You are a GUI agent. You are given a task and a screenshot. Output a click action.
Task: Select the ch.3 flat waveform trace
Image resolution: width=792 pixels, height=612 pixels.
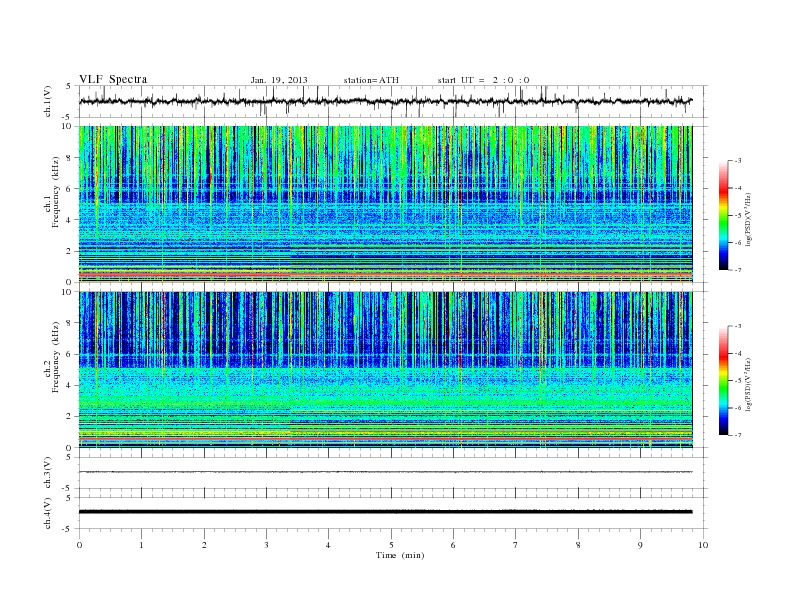385,472
